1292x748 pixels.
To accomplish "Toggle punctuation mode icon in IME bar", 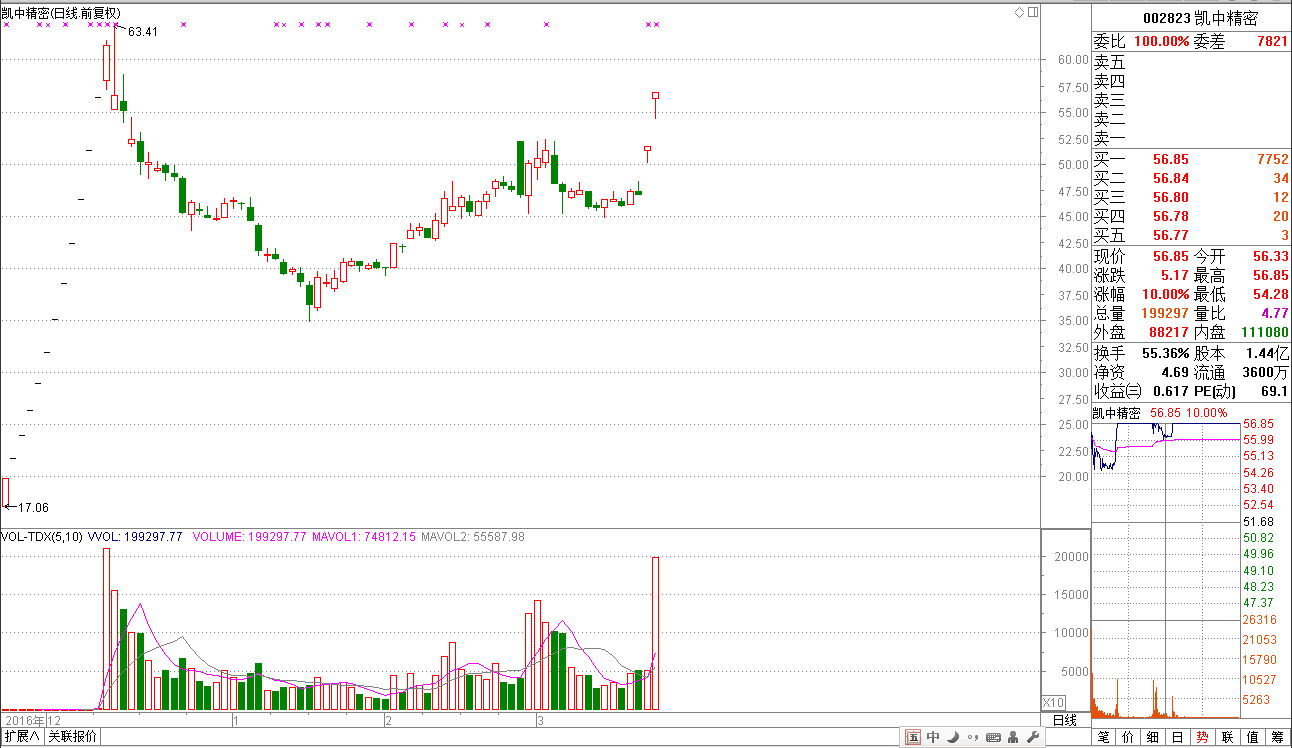I will click(971, 738).
